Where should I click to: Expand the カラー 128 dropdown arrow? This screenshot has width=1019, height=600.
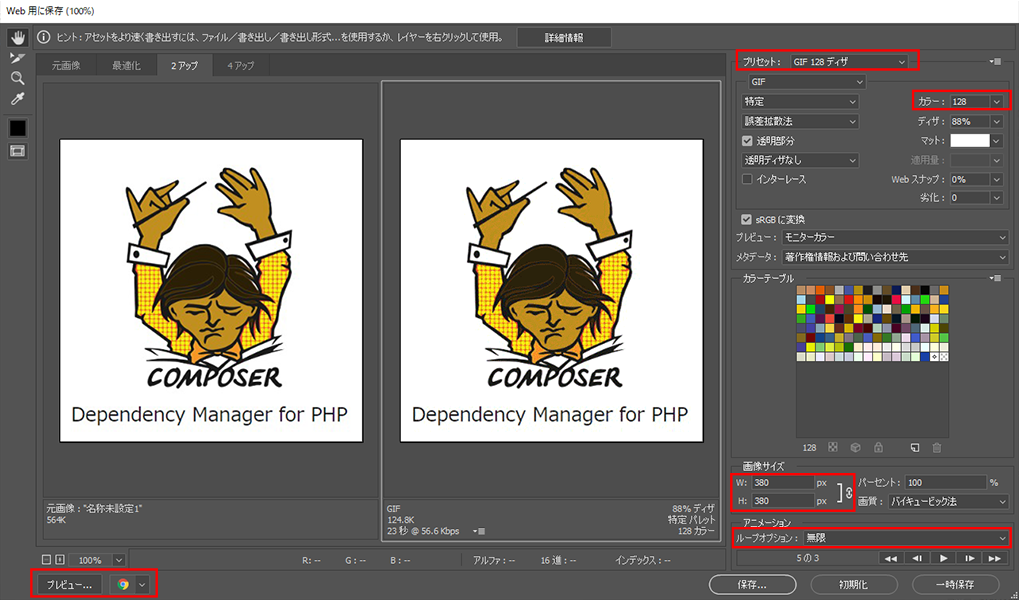pos(996,101)
